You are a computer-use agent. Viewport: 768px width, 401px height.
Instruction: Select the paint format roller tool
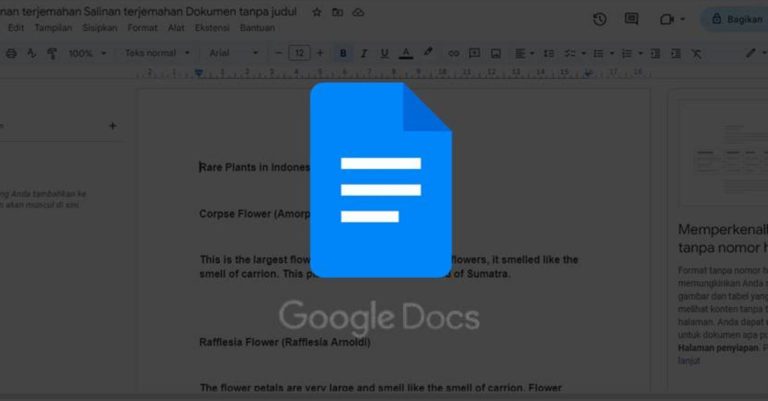51,53
